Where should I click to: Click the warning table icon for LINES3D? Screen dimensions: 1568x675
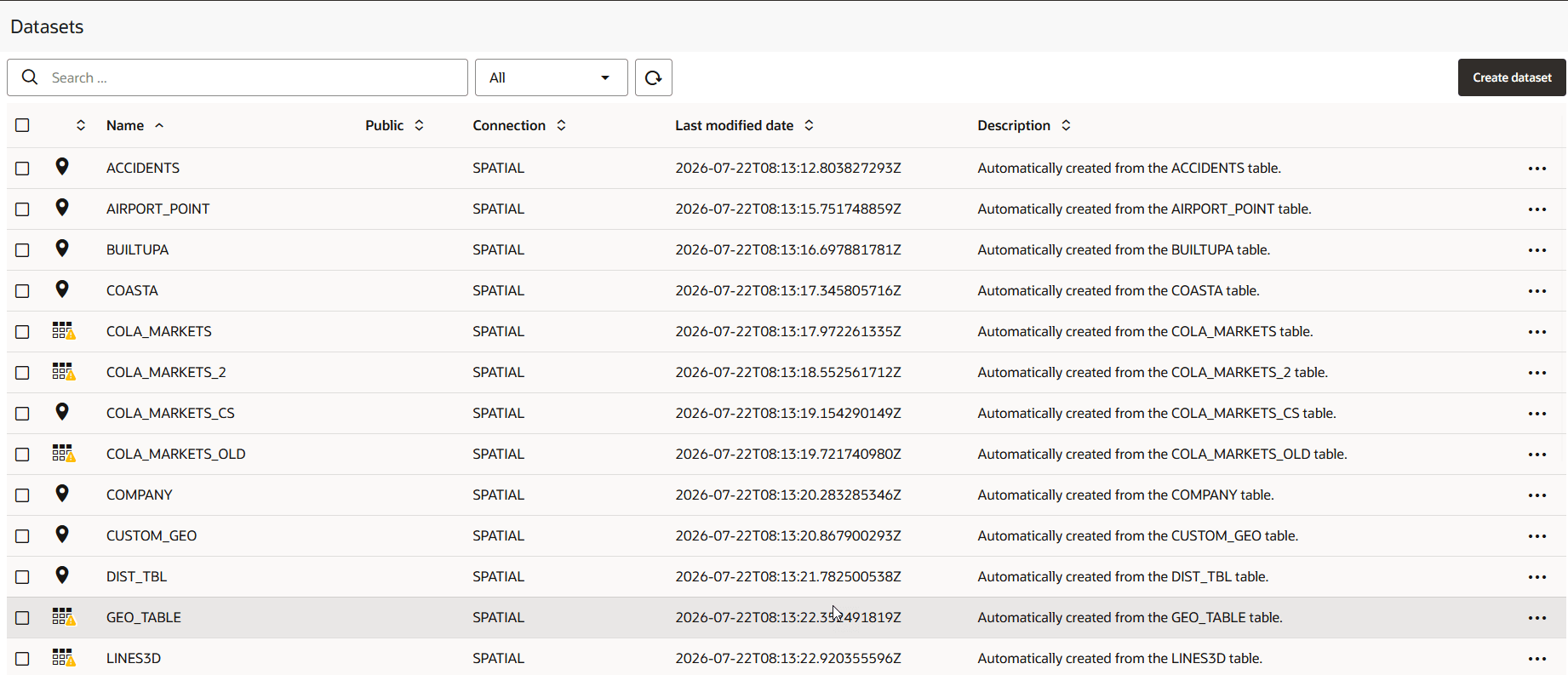[x=64, y=658]
